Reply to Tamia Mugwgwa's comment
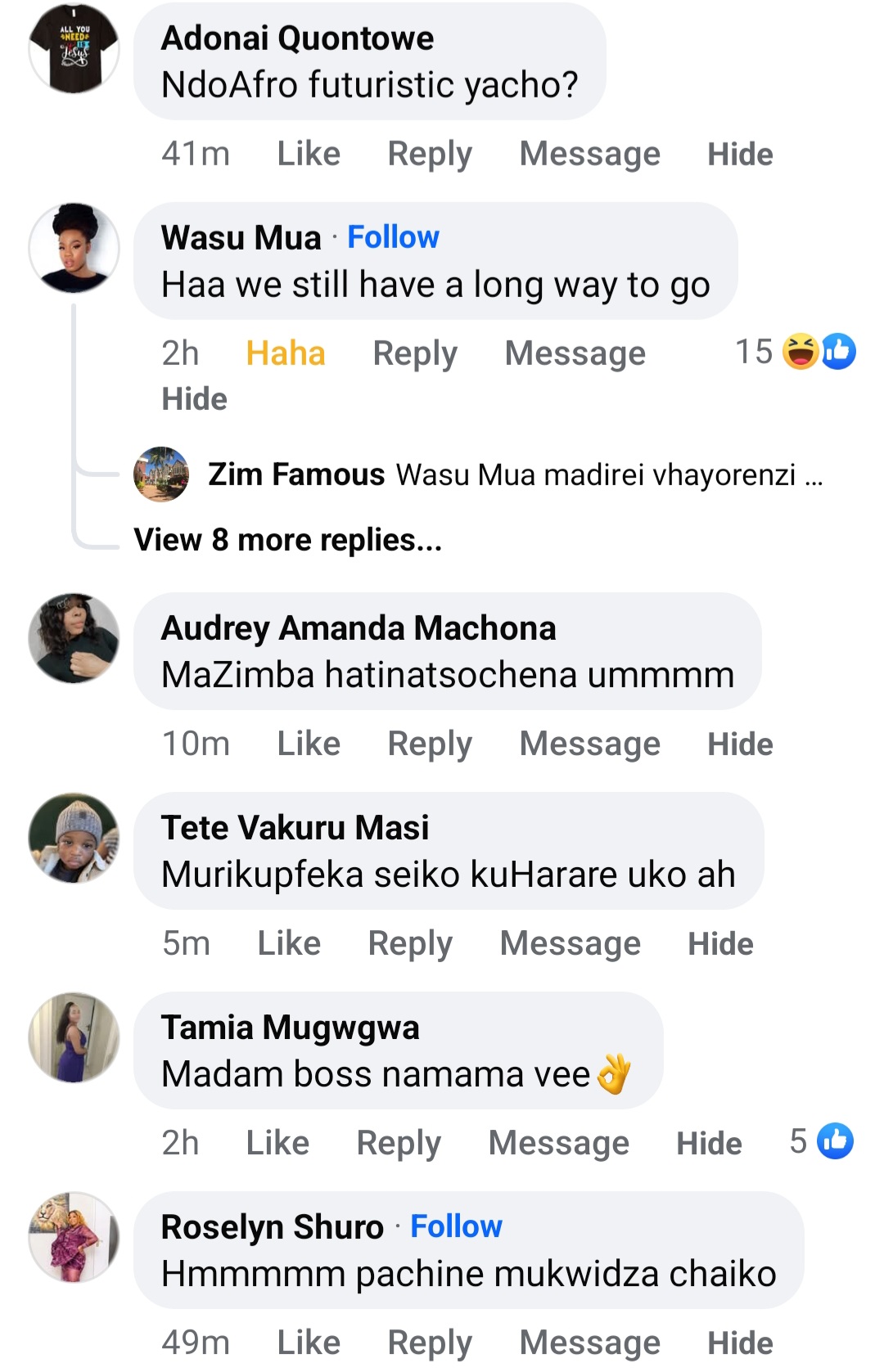 point(399,1143)
